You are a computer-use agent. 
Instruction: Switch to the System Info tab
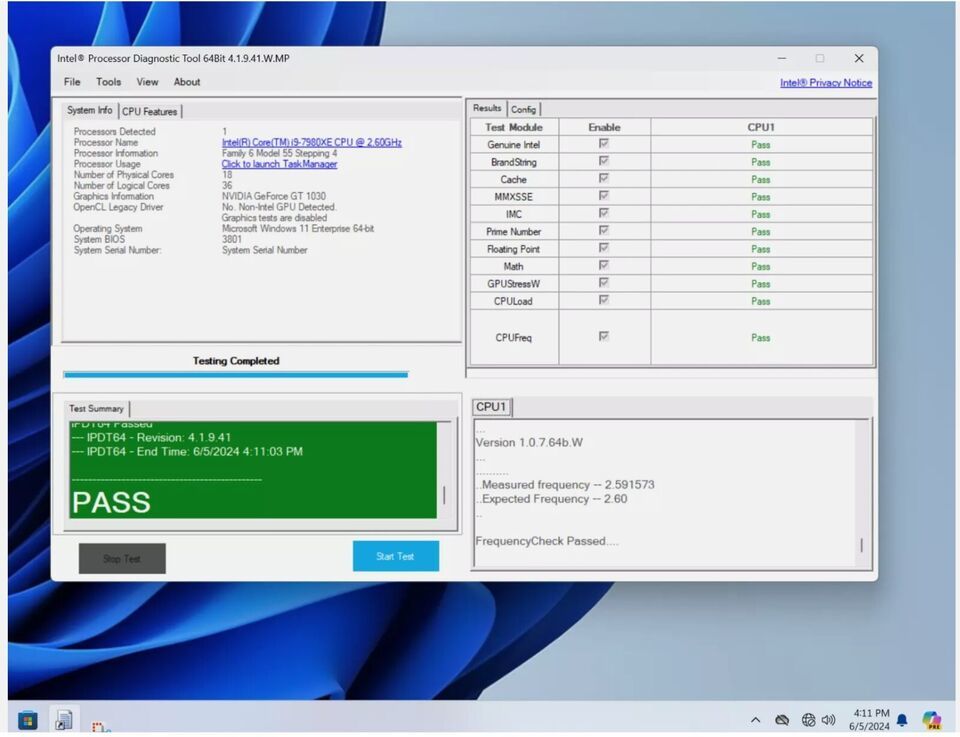tap(89, 110)
